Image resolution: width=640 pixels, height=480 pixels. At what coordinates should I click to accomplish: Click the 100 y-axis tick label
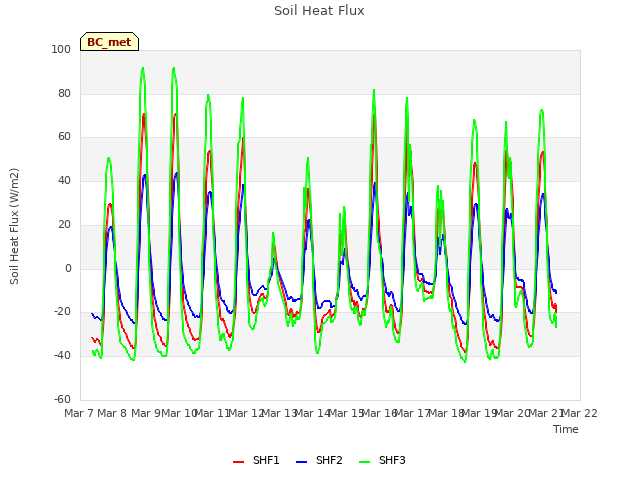coord(61,49)
